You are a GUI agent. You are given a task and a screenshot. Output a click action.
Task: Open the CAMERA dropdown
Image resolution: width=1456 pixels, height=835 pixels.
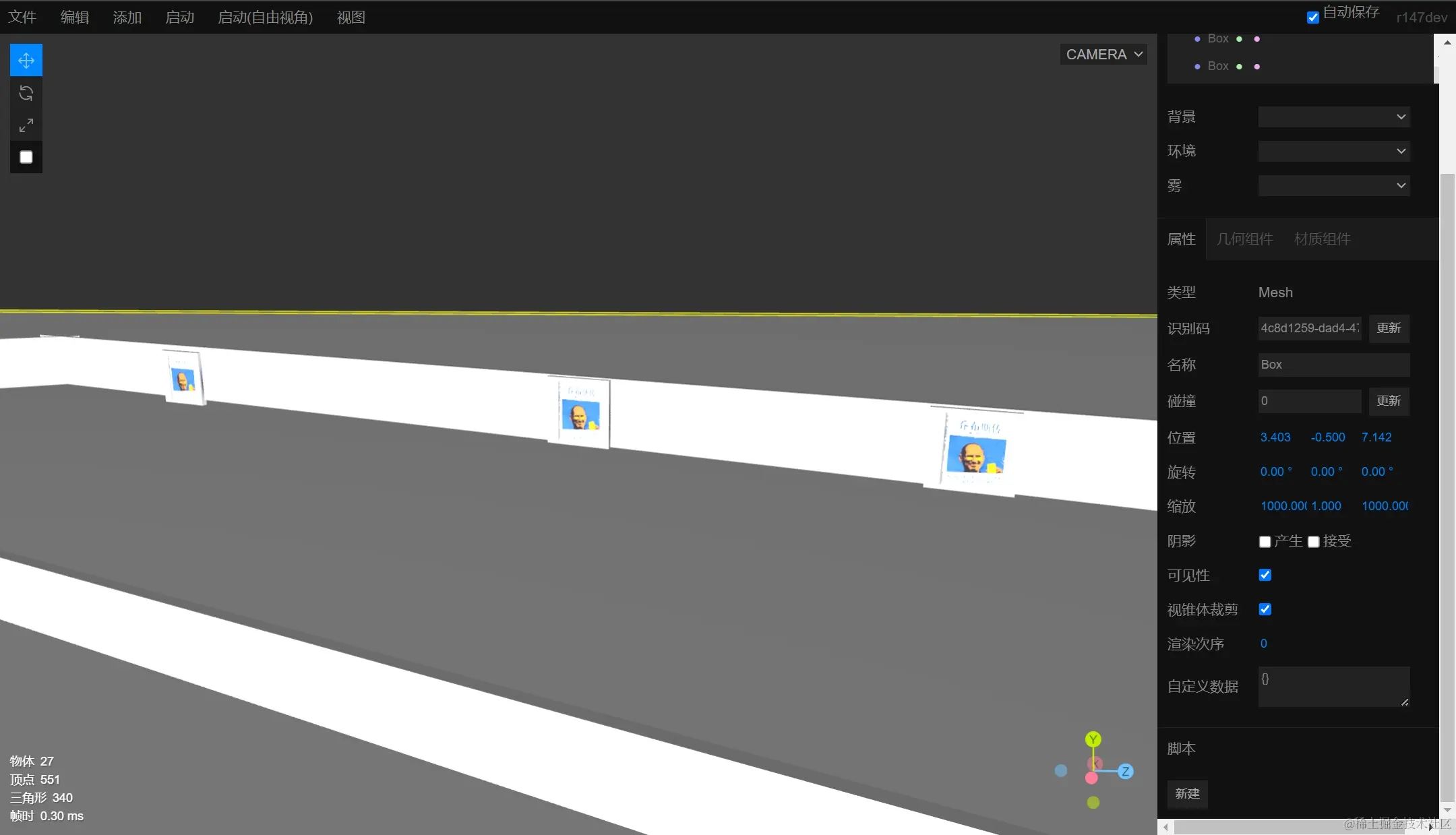1103,55
